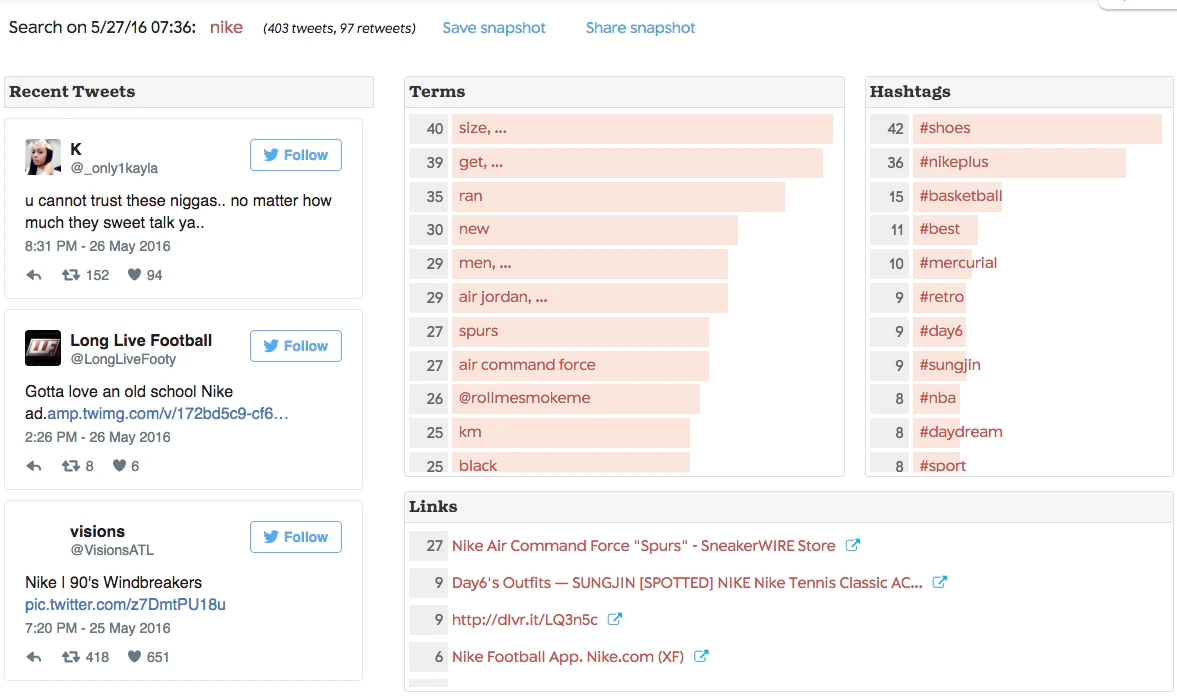Select the #sport hashtag

(943, 464)
